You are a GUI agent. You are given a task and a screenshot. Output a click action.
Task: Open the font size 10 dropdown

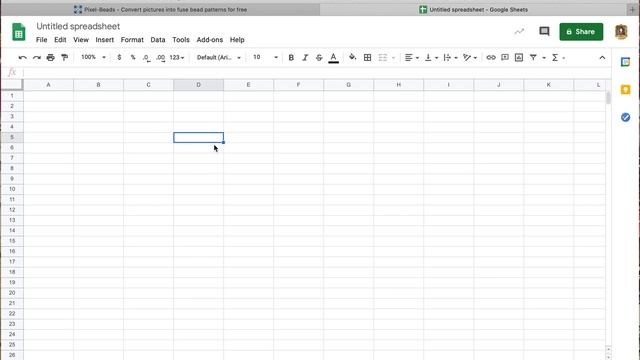265,57
